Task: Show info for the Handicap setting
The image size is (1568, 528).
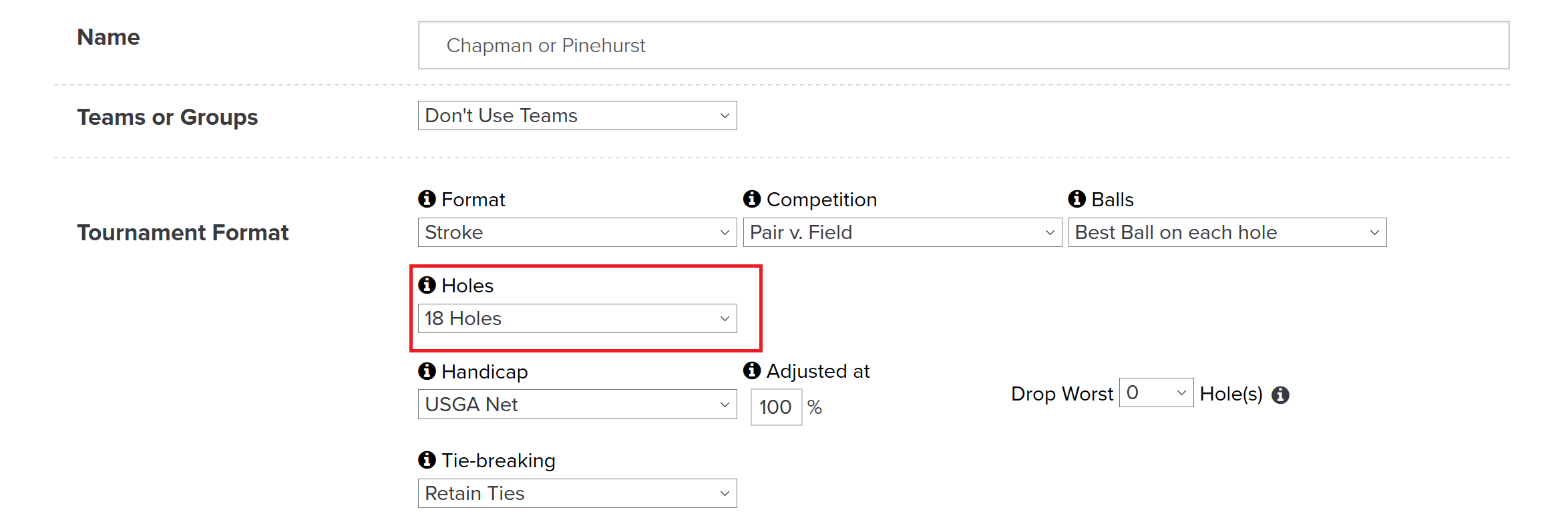Action: [x=427, y=371]
